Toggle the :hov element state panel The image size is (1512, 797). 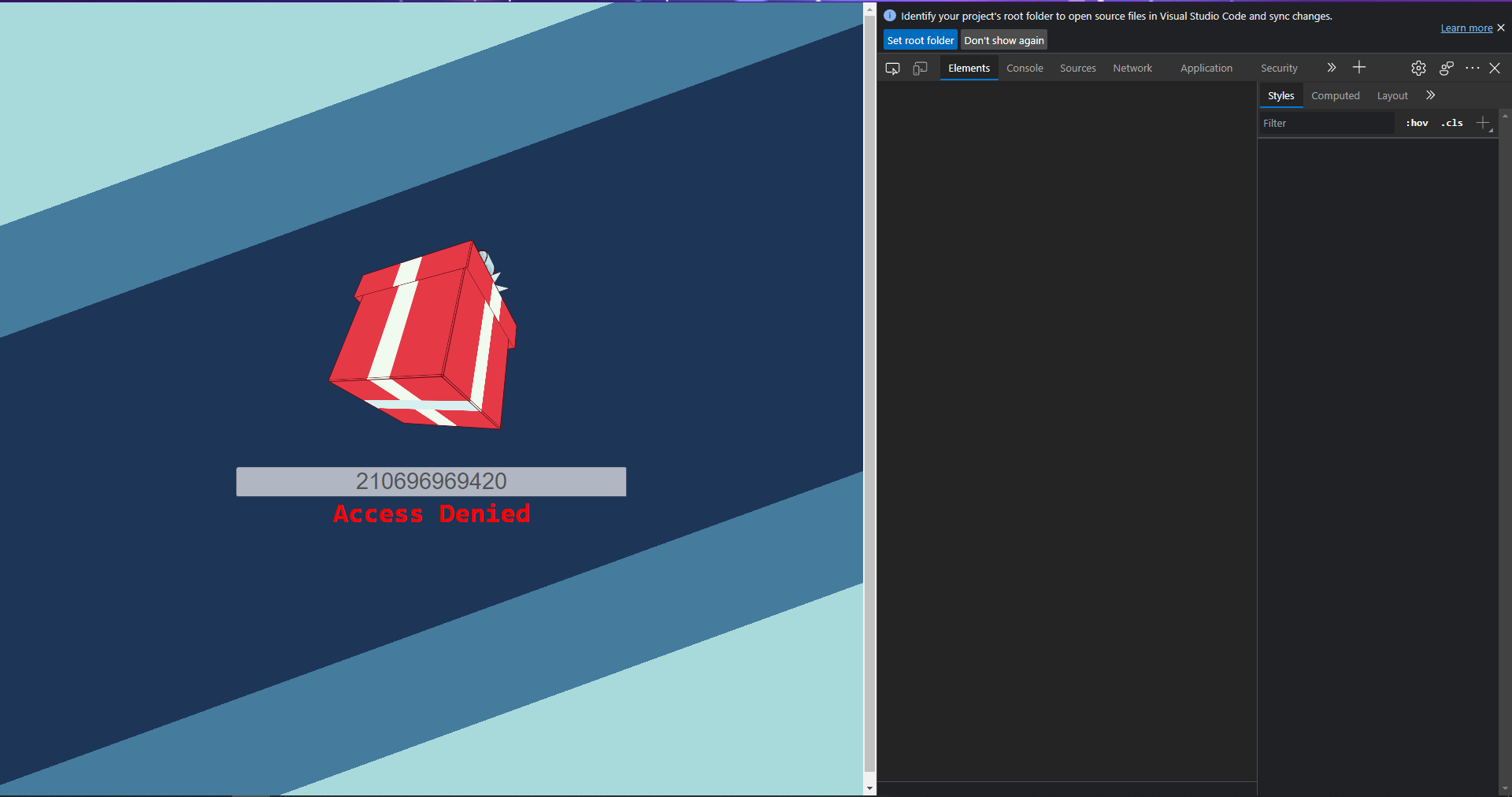[x=1417, y=123]
